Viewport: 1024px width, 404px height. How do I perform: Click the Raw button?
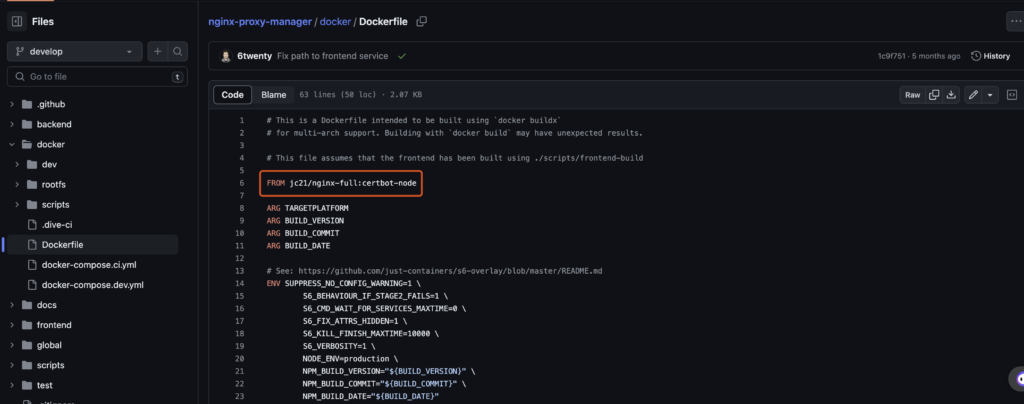point(912,95)
